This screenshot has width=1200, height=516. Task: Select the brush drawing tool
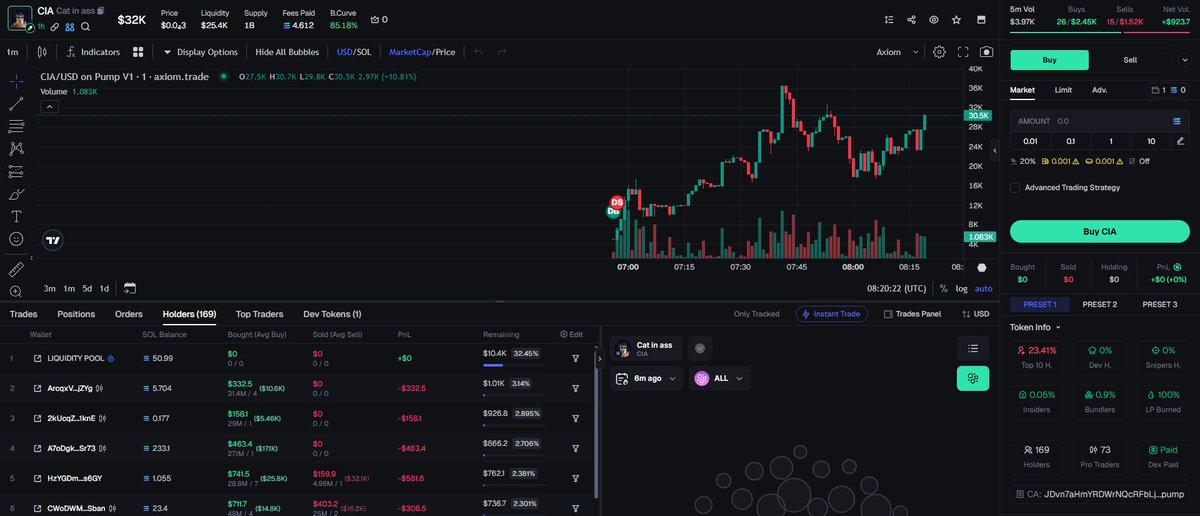tap(16, 194)
